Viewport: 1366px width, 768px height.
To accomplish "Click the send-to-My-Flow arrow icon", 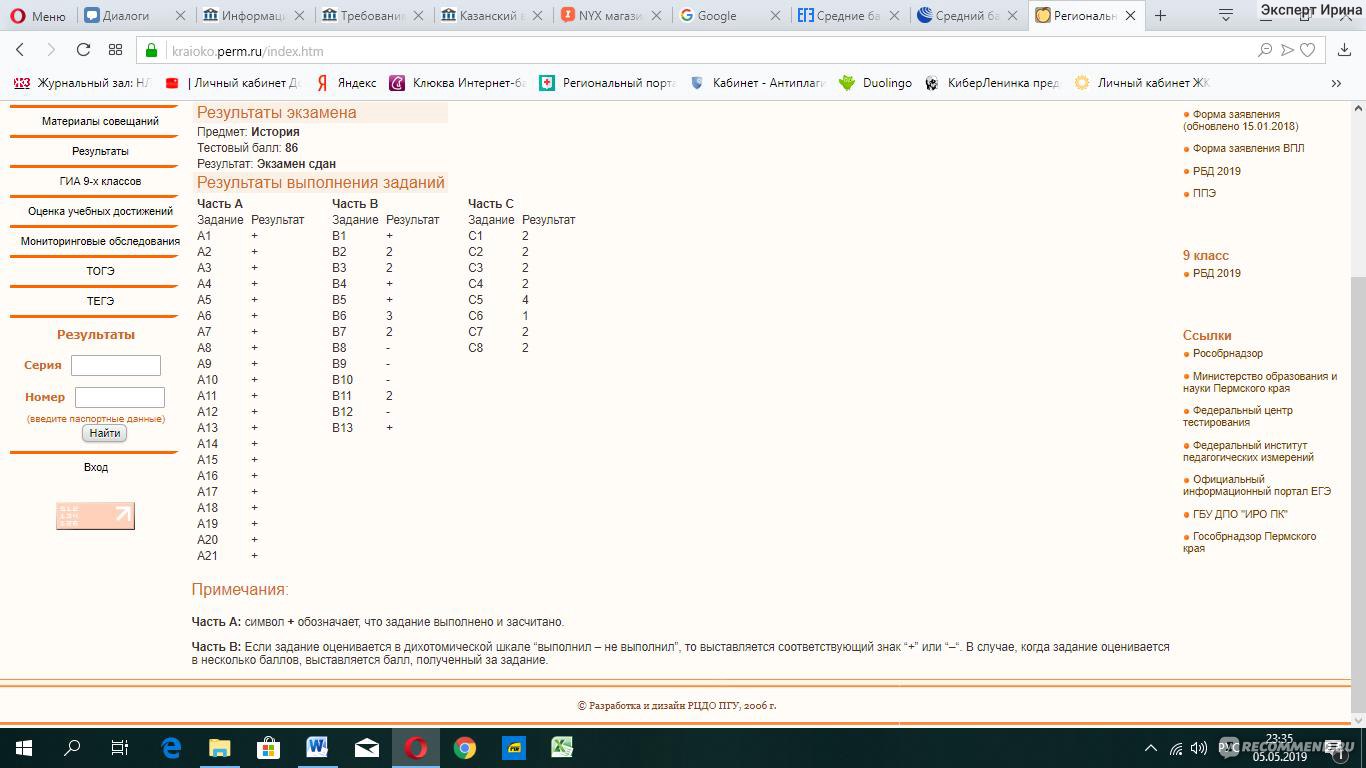I will [1287, 50].
